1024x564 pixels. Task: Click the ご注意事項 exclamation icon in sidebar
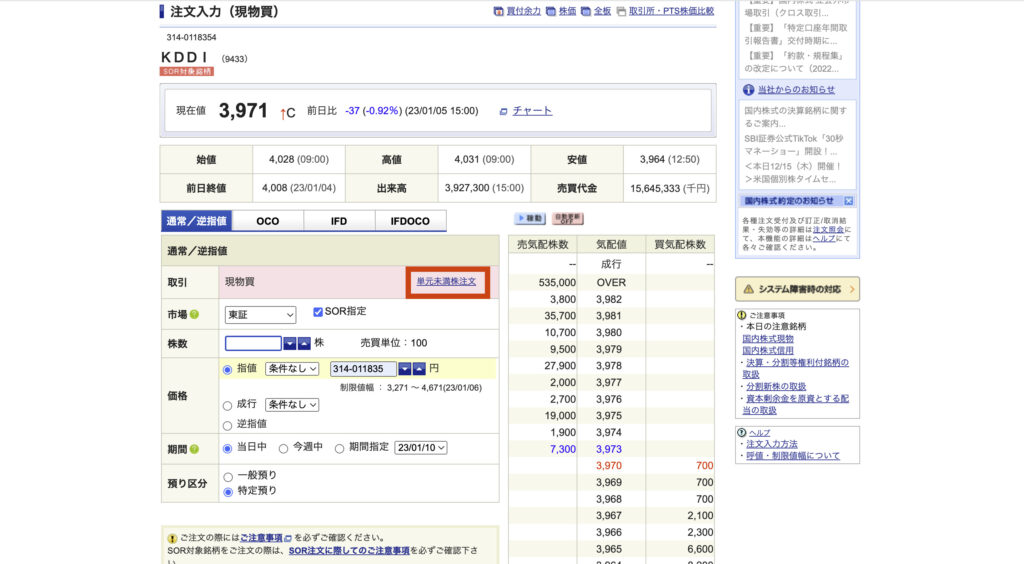tap(742, 315)
